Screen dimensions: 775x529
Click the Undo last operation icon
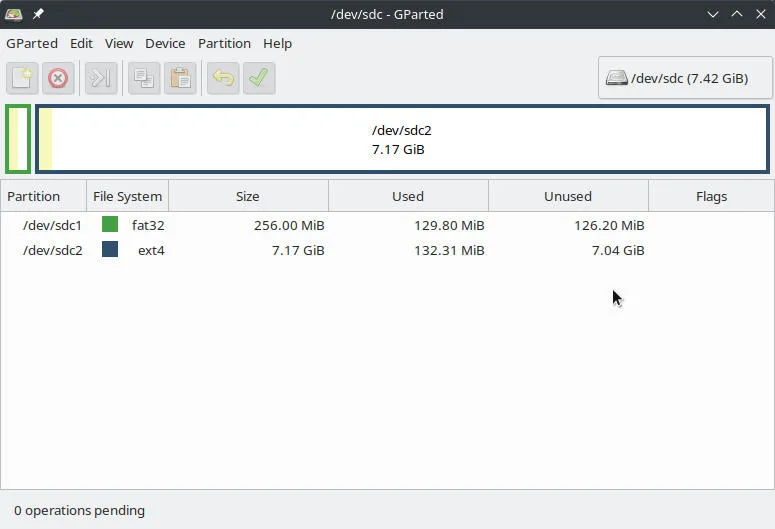point(223,78)
